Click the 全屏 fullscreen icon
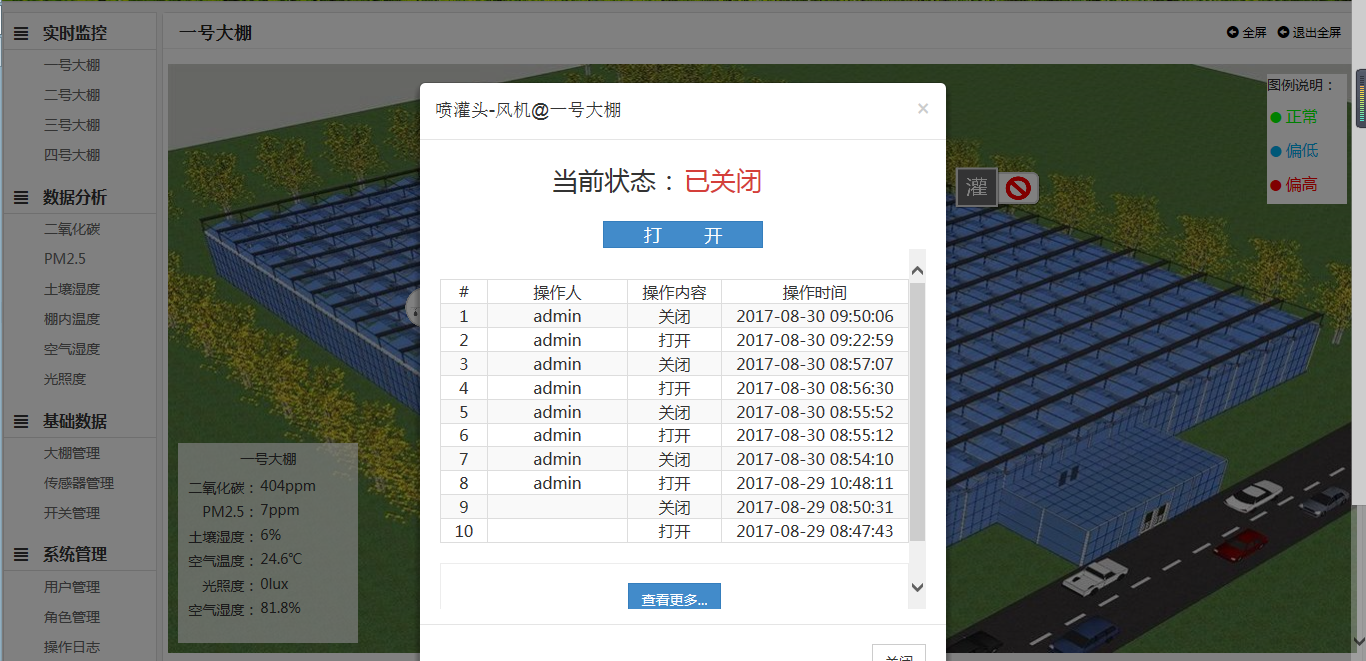Screen dimensions: 1366x661 (1233, 32)
